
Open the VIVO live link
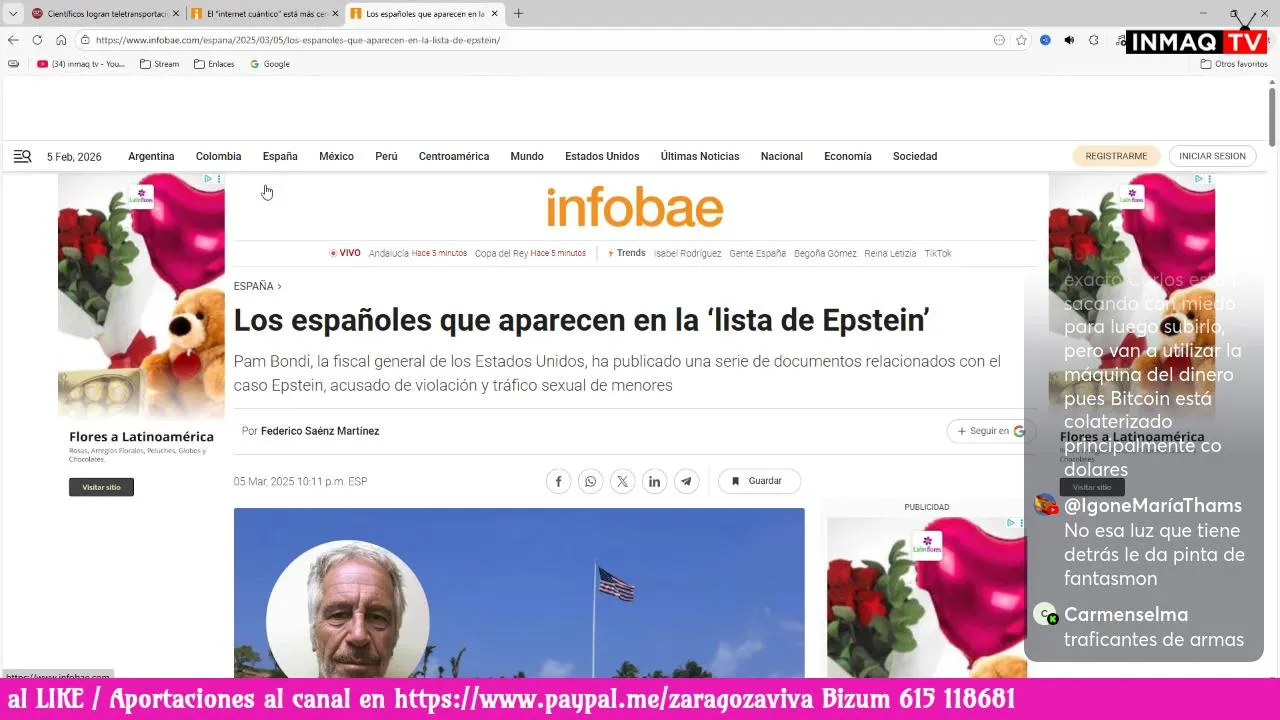pos(345,253)
